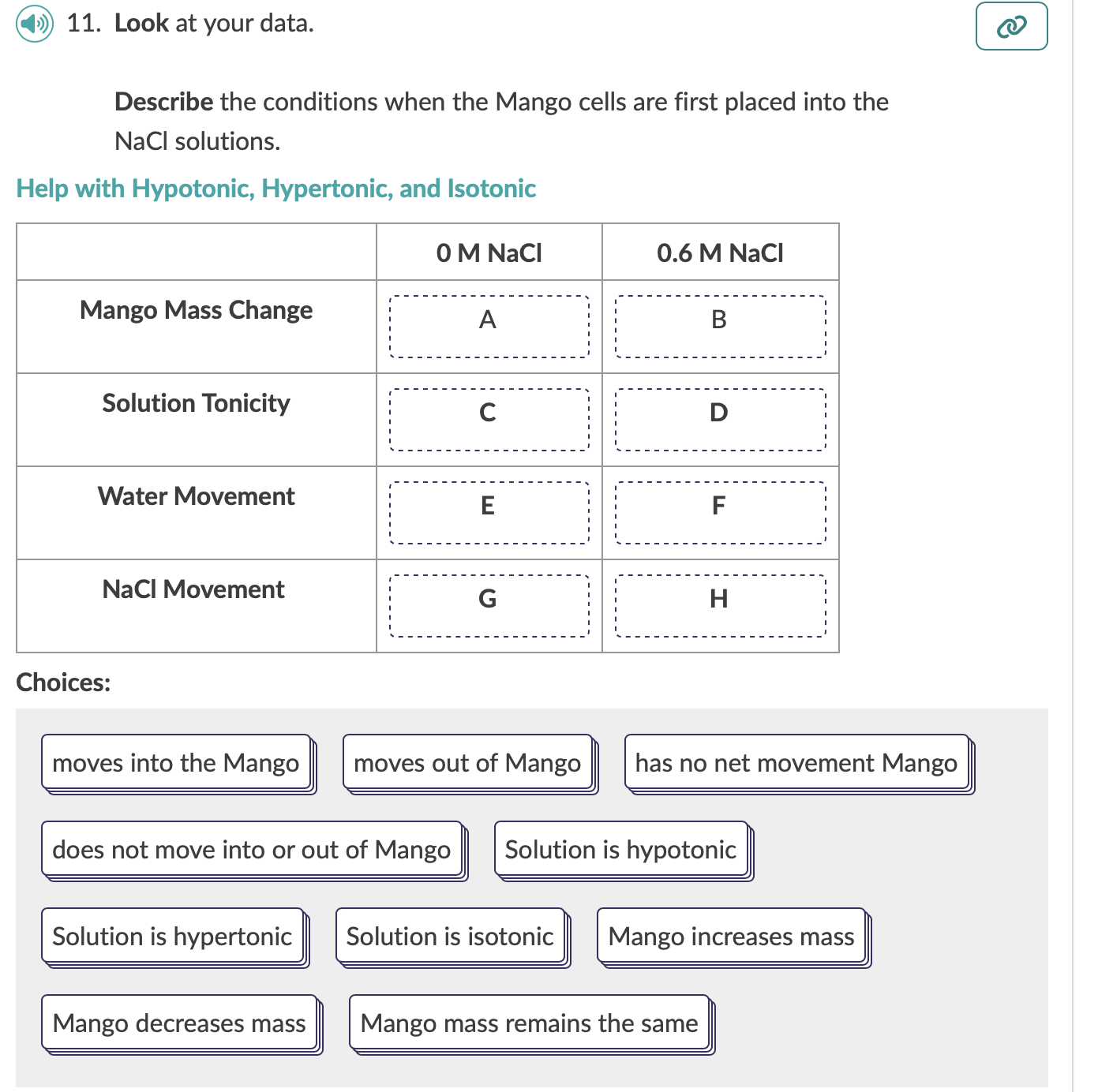Screen dimensions: 1113x1092
Task: Pick 'Mango mass remains the same'
Action: (x=530, y=1023)
